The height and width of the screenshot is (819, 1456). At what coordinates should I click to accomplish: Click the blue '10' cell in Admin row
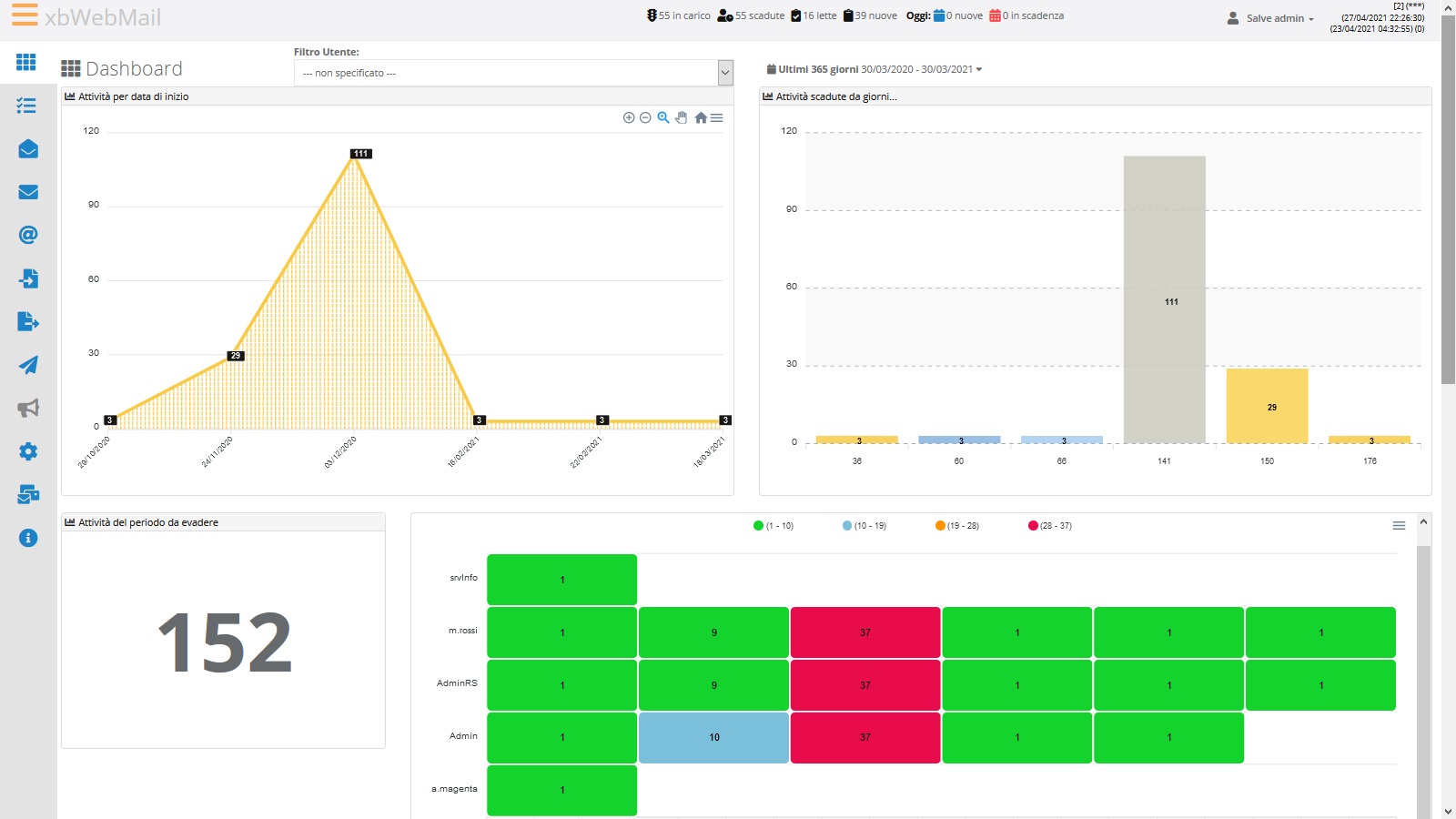(x=713, y=738)
